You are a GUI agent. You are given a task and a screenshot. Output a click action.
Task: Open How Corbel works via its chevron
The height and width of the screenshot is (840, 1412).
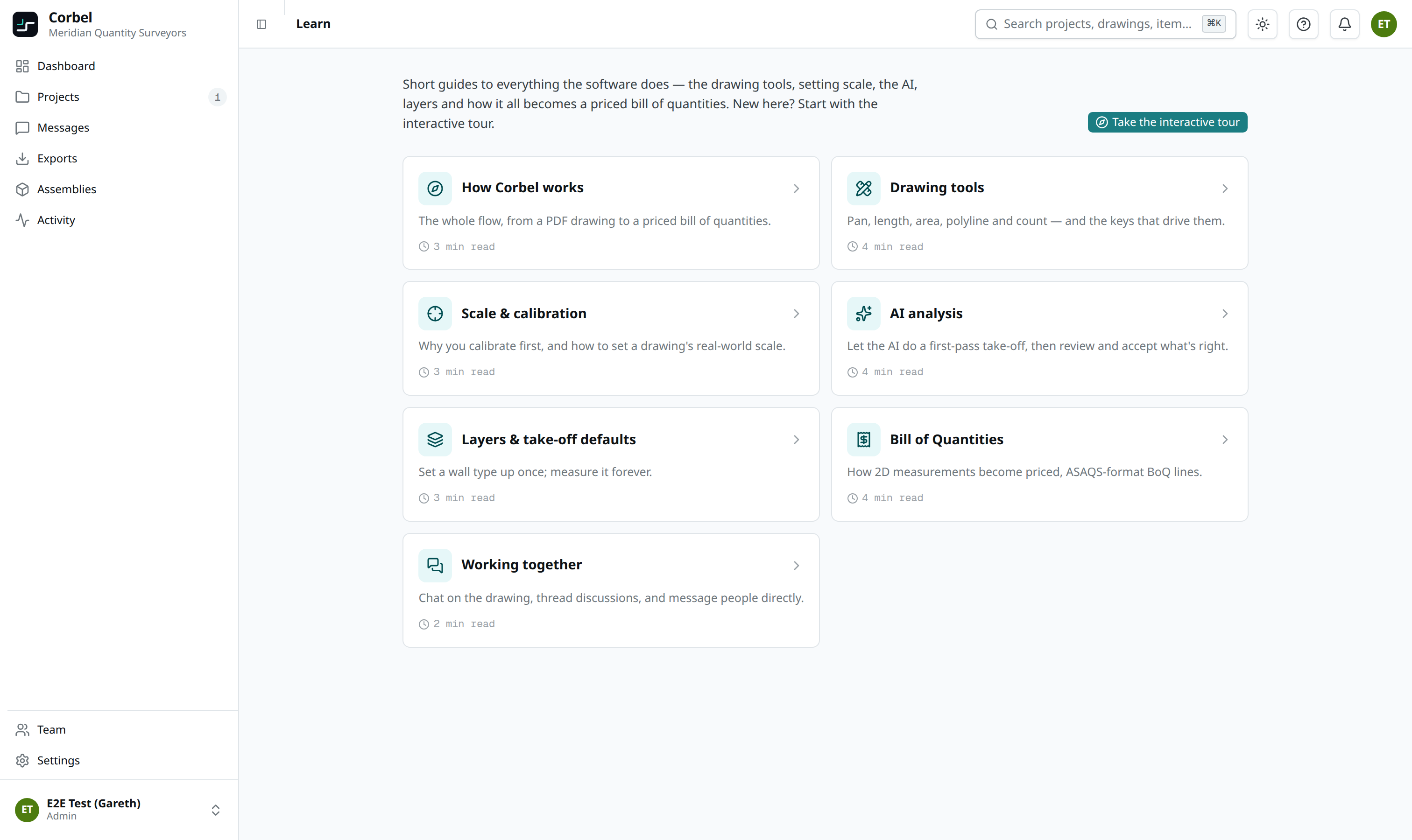(x=796, y=189)
